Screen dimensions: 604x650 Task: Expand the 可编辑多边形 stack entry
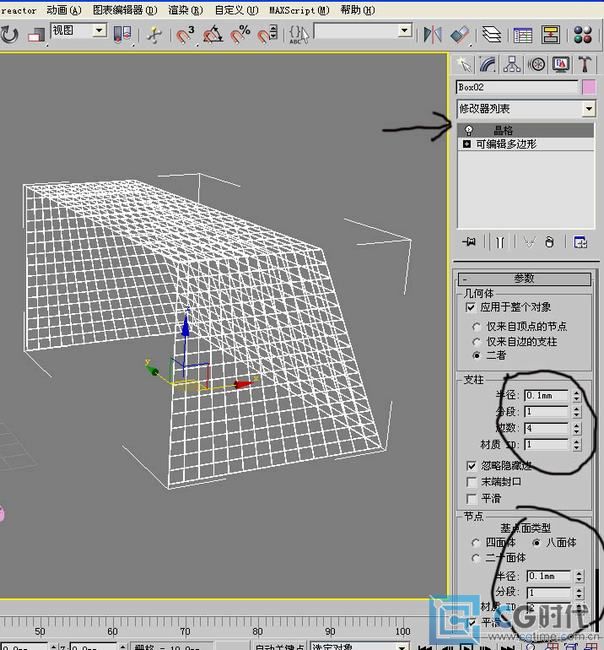(467, 144)
